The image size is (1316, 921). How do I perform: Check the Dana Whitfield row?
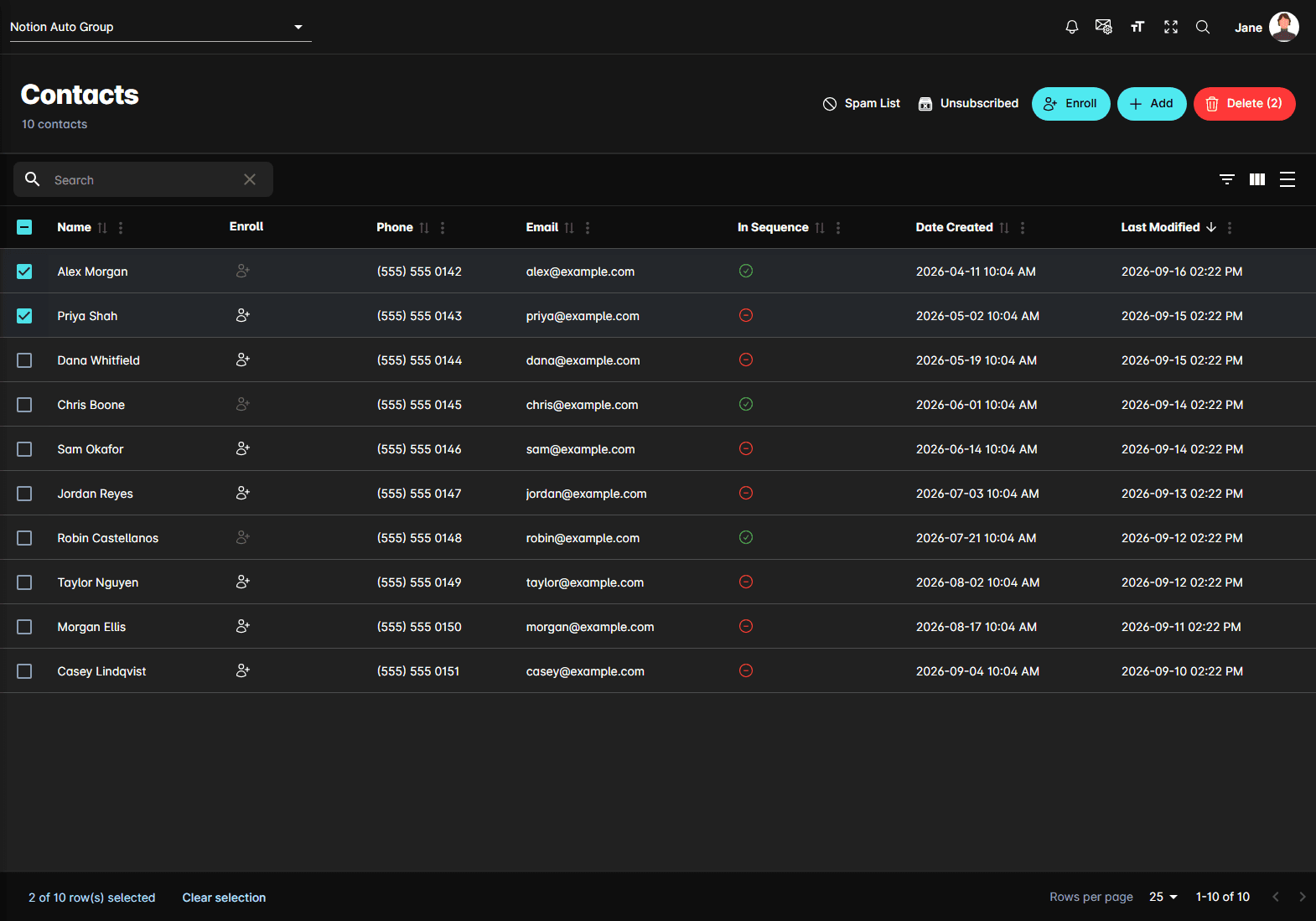(x=24, y=360)
